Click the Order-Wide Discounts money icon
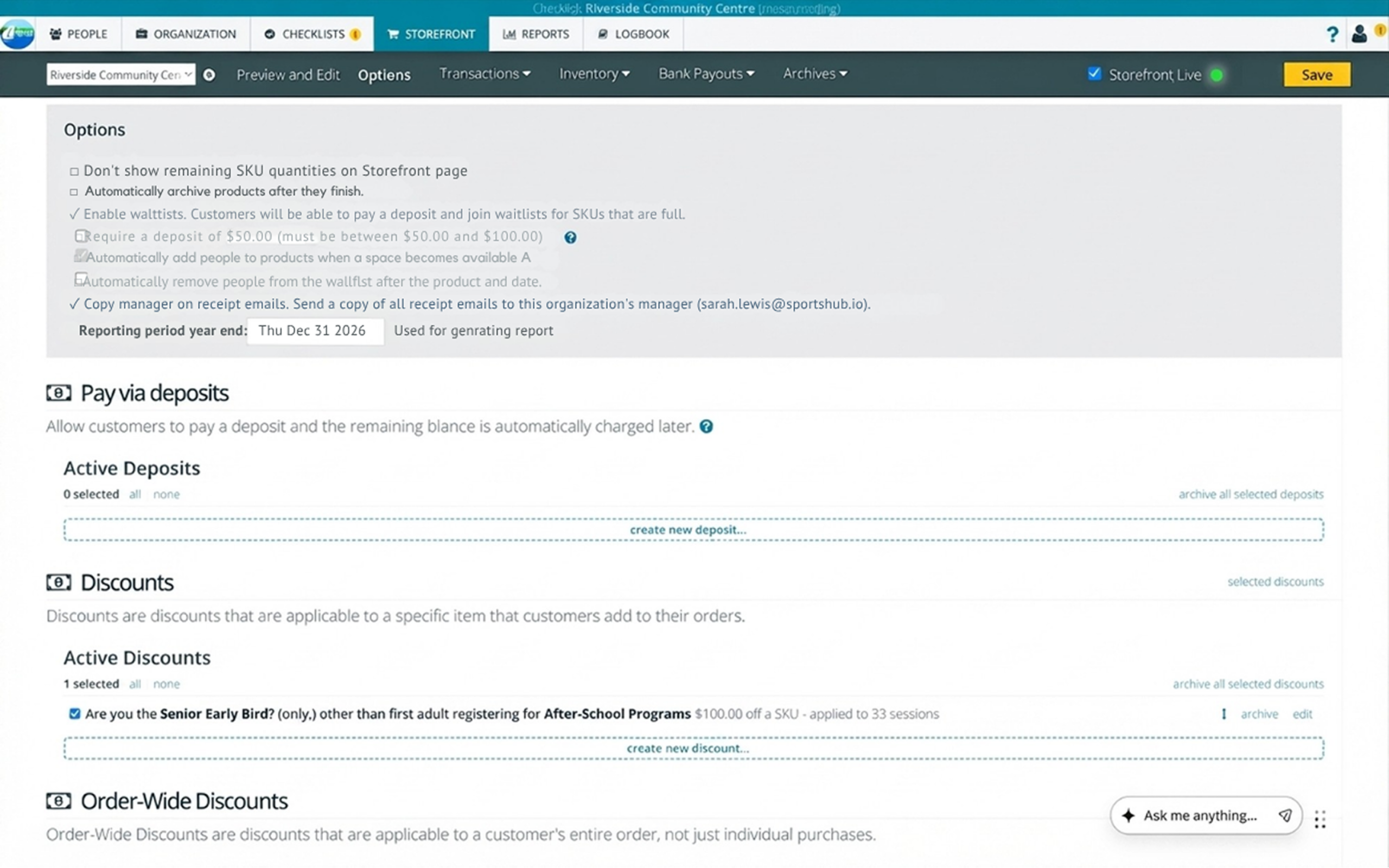The height and width of the screenshot is (868, 1389). (59, 801)
